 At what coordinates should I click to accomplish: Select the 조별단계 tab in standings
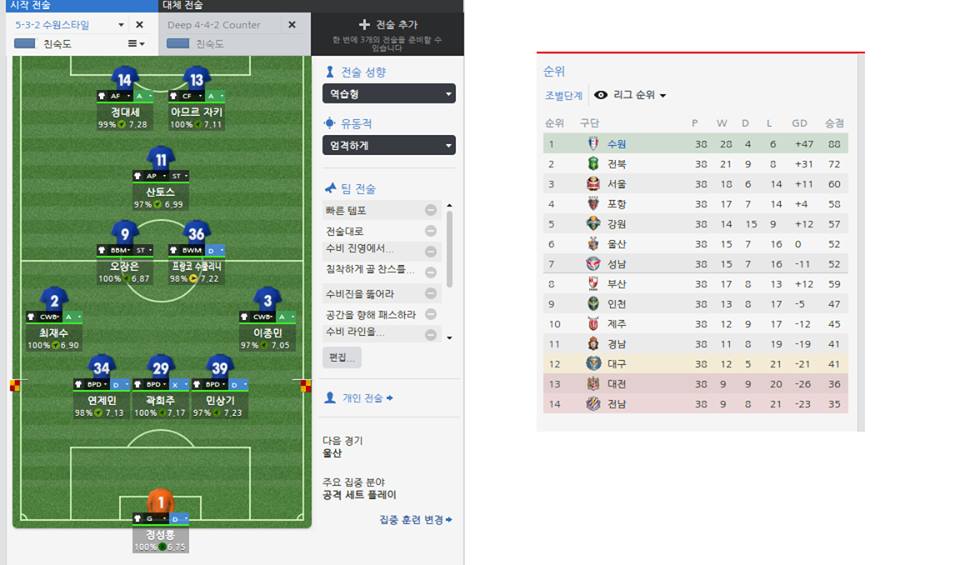[x=563, y=95]
